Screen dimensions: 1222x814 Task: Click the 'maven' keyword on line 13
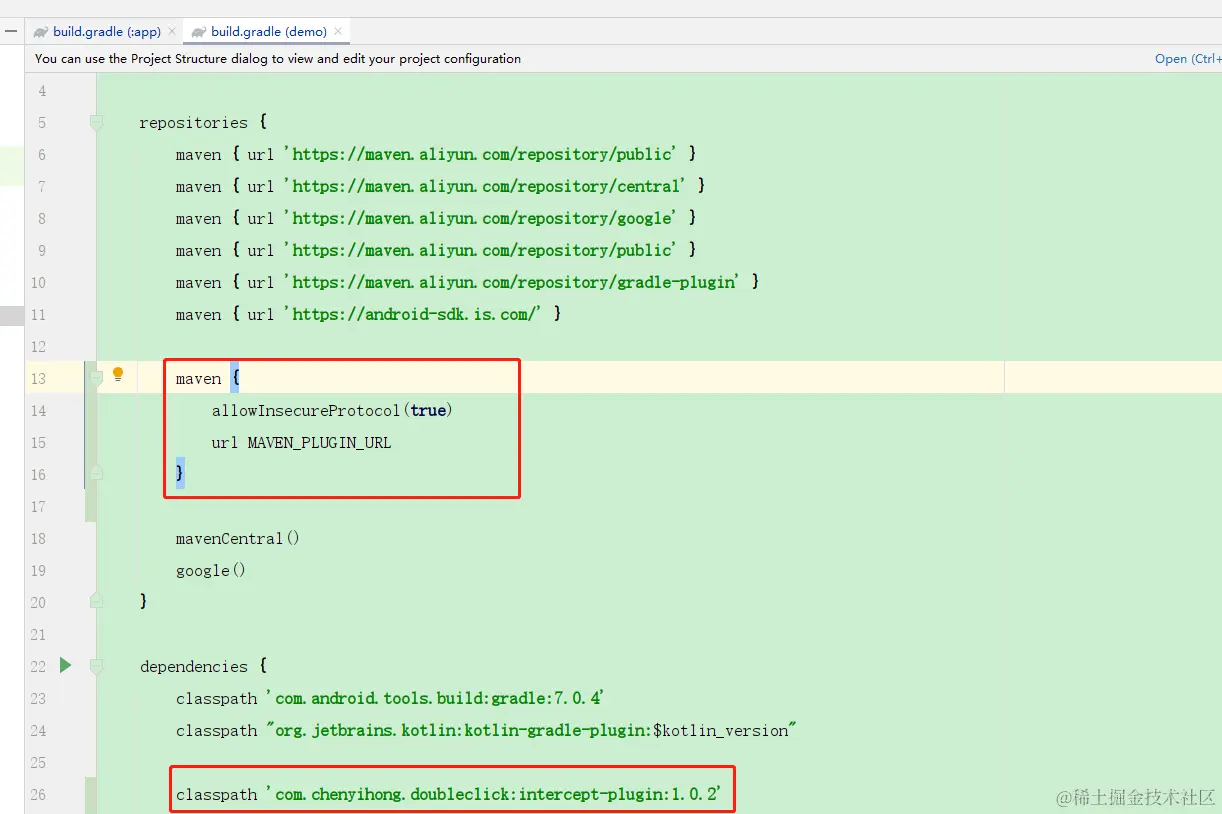[x=198, y=378]
